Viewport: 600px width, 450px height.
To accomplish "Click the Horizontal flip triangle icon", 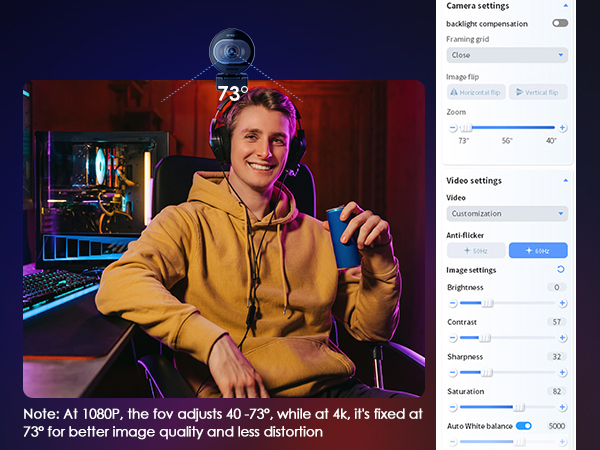I will pyautogui.click(x=454, y=92).
